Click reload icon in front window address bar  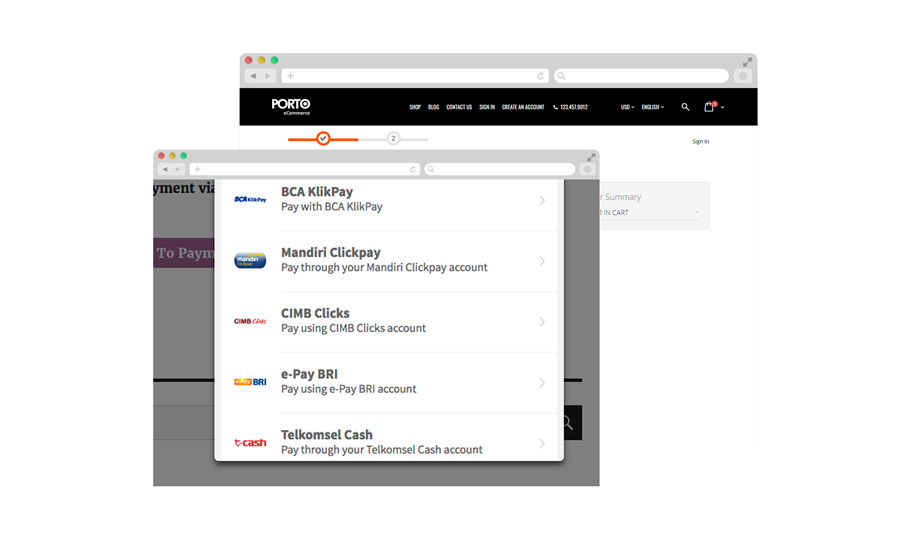[x=413, y=169]
